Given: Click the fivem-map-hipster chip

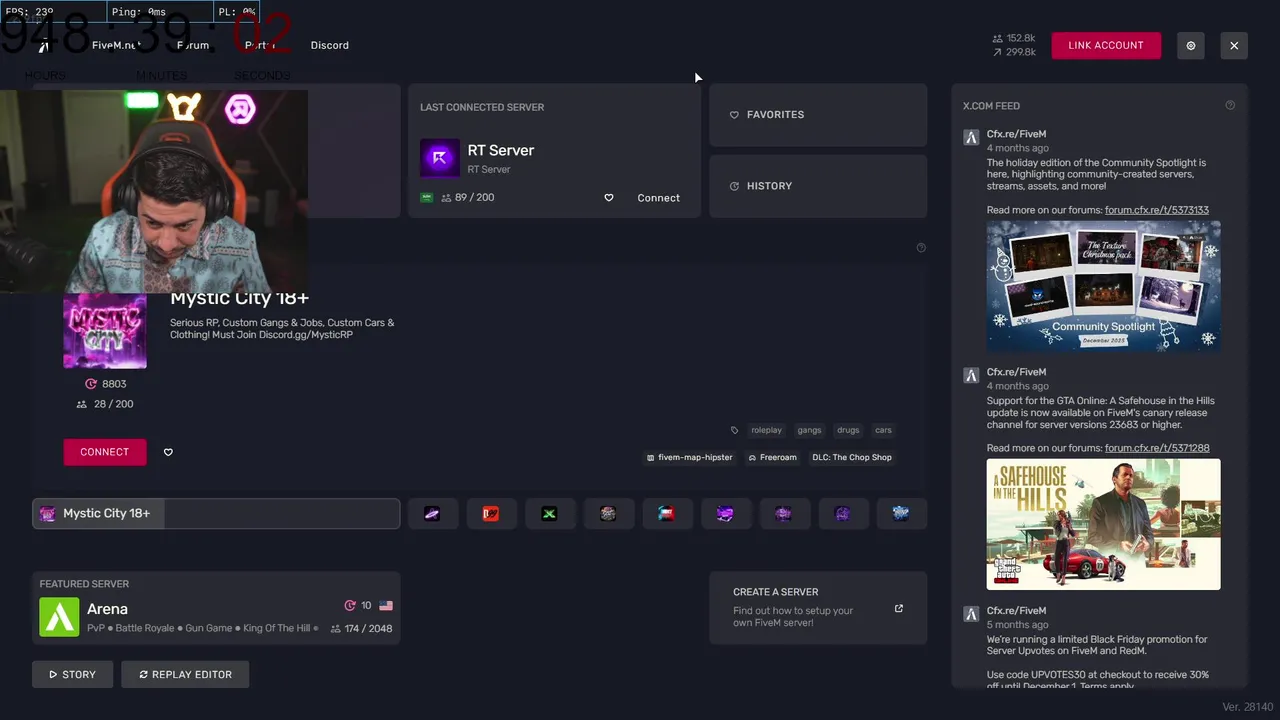Looking at the screenshot, I should point(690,457).
